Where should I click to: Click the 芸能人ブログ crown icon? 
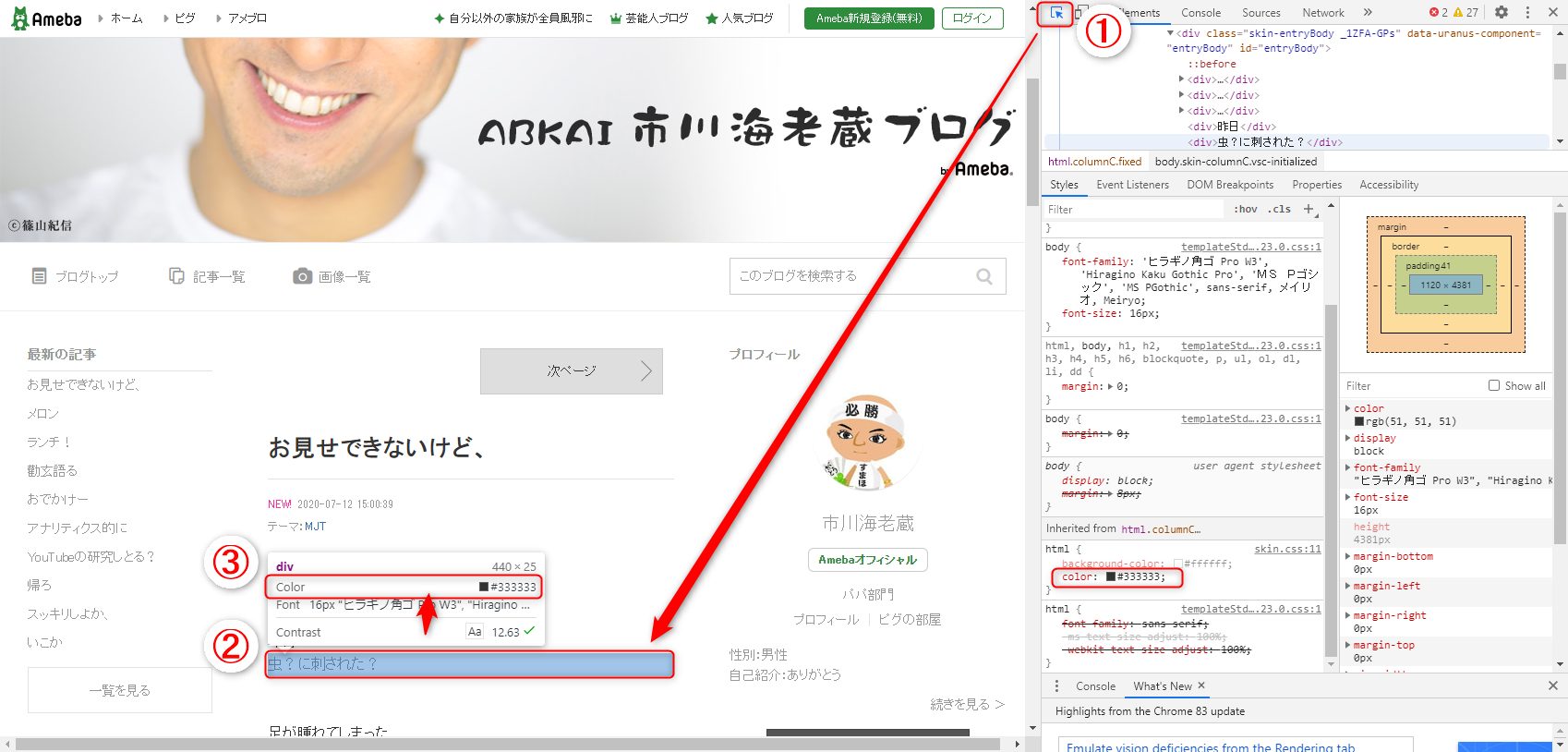coord(616,18)
